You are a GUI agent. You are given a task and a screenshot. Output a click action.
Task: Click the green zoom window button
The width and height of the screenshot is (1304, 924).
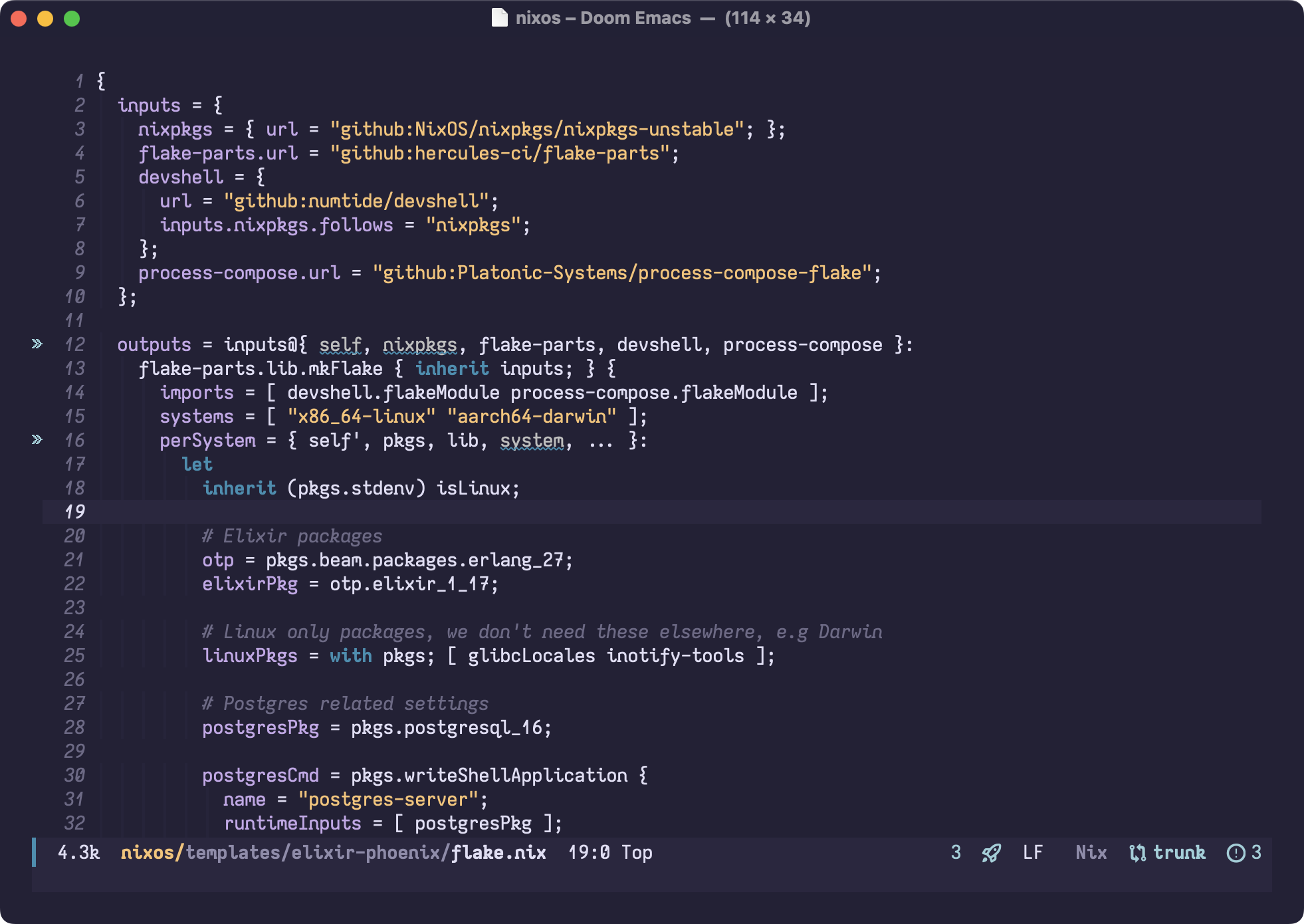(72, 19)
